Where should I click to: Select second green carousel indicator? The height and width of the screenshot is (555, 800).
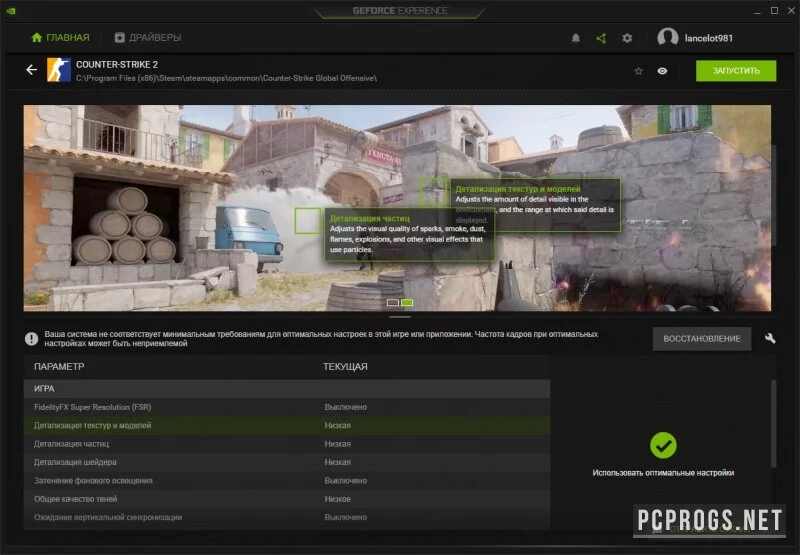(407, 302)
